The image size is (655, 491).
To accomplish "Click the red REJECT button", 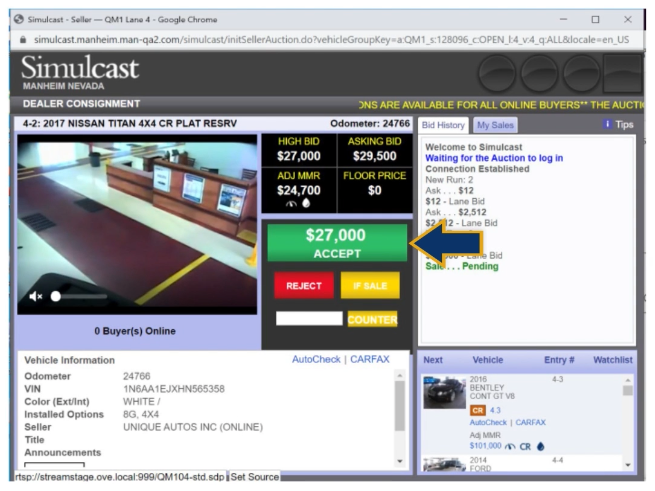I will tap(304, 286).
